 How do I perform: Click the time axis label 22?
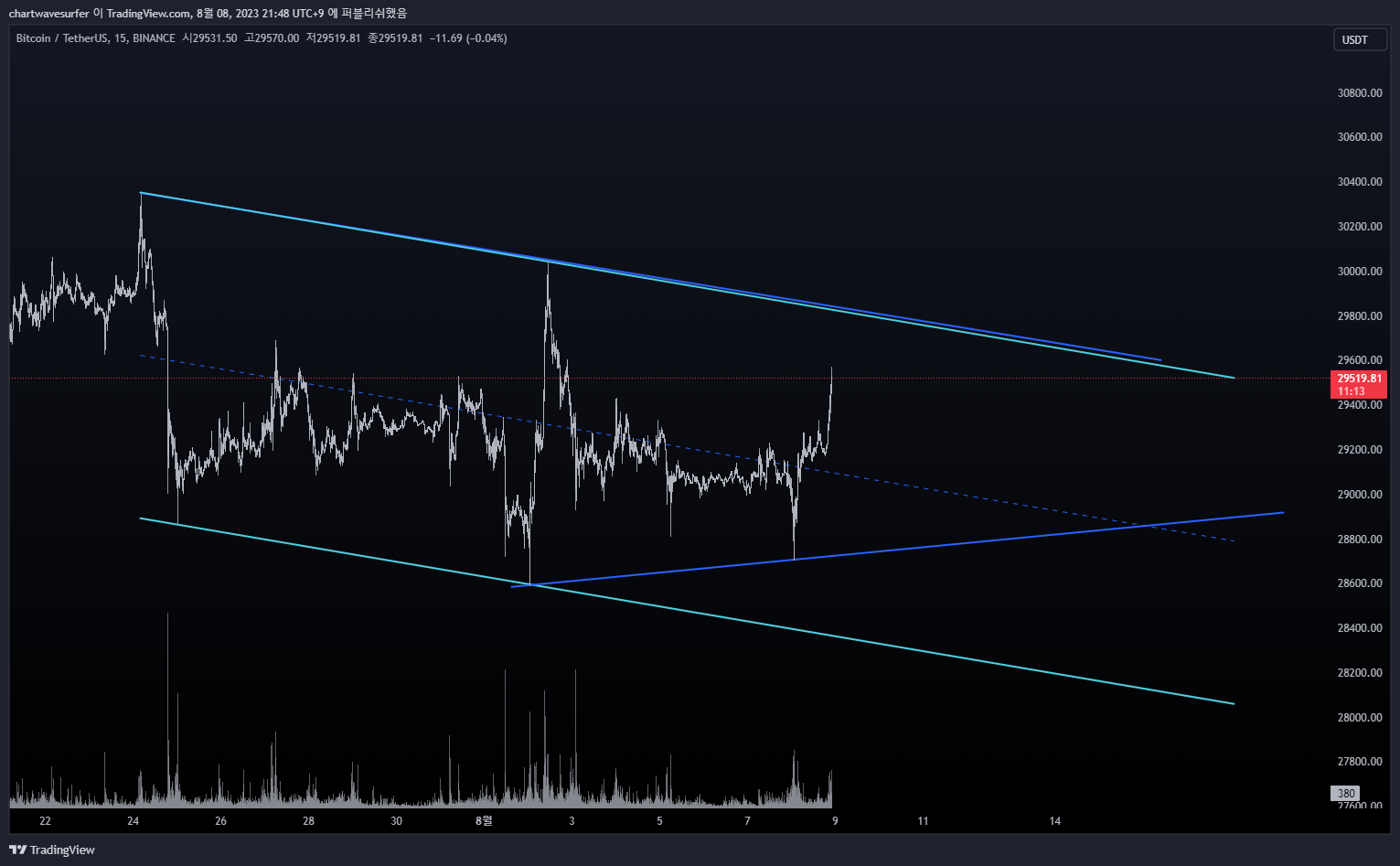point(45,820)
